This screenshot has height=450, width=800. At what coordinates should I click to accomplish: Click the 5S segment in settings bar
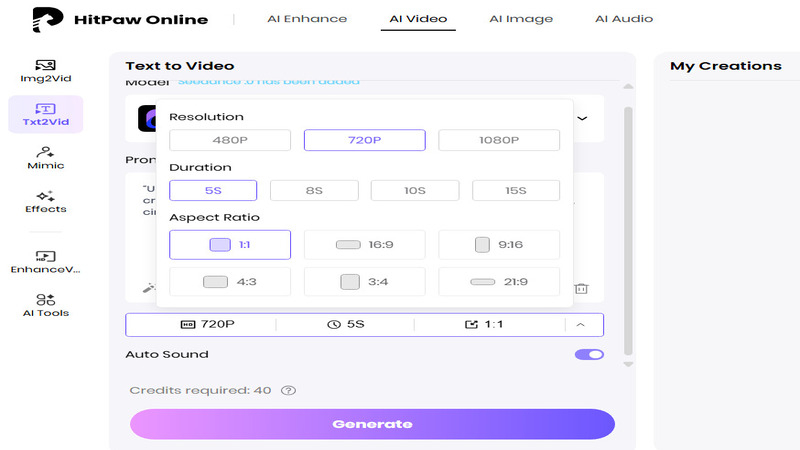coord(345,324)
